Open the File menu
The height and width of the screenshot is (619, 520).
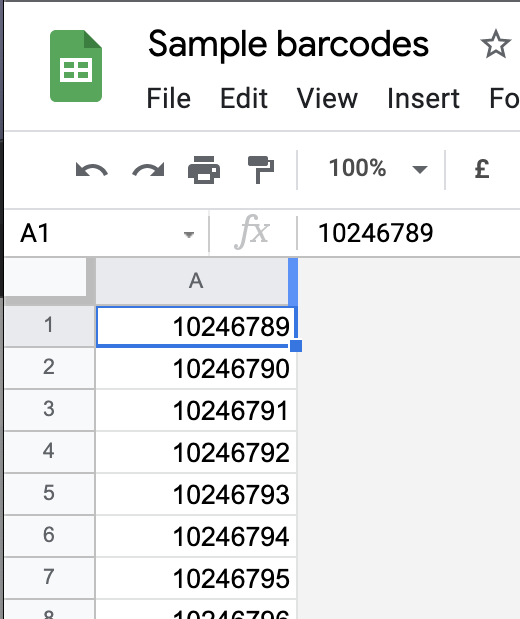(x=169, y=98)
